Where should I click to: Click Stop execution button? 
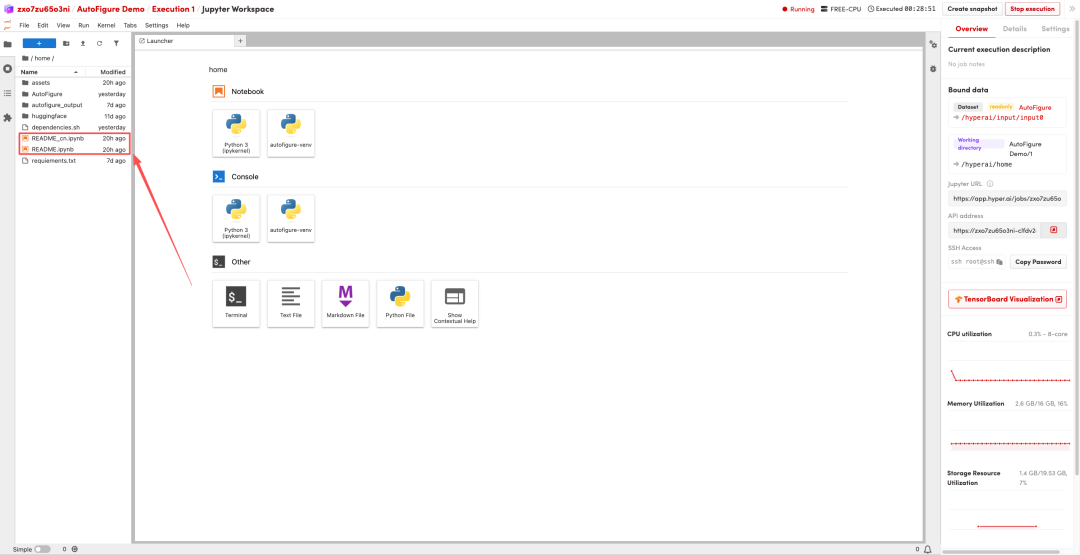pos(1032,9)
